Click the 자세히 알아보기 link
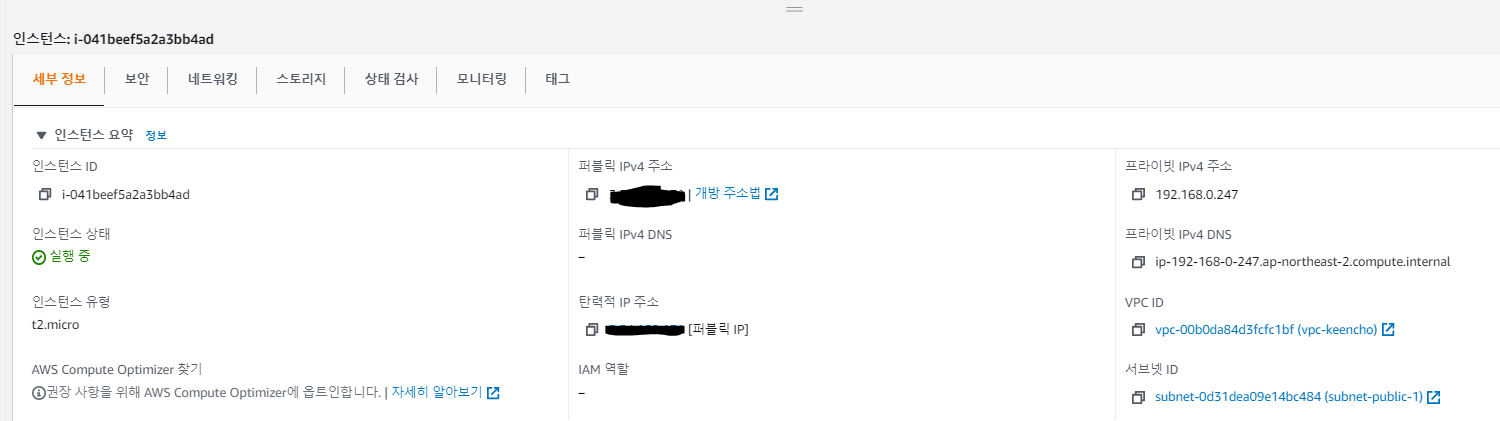 click(x=437, y=392)
